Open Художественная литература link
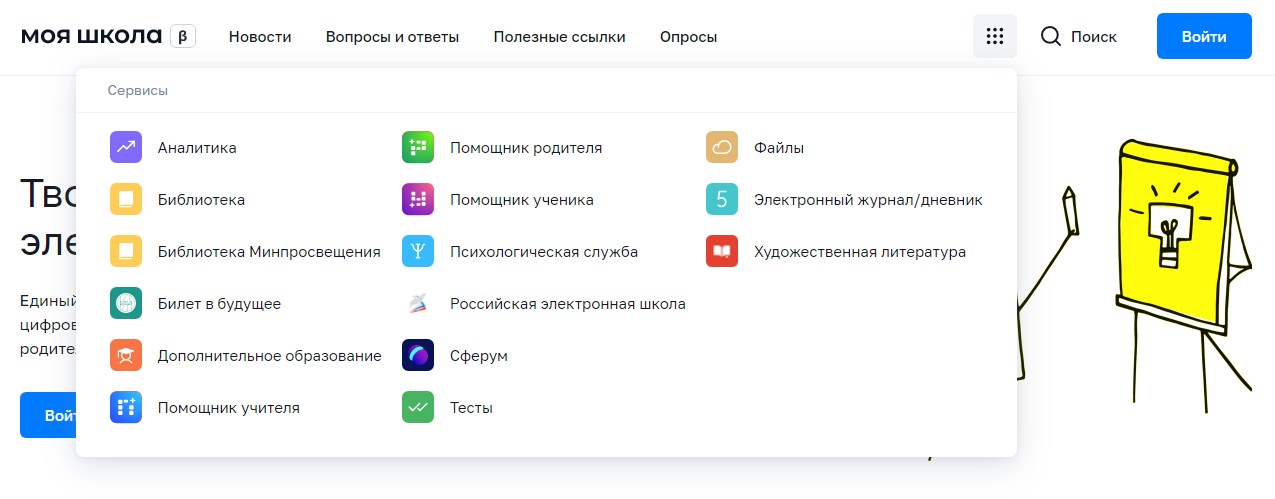 [860, 252]
